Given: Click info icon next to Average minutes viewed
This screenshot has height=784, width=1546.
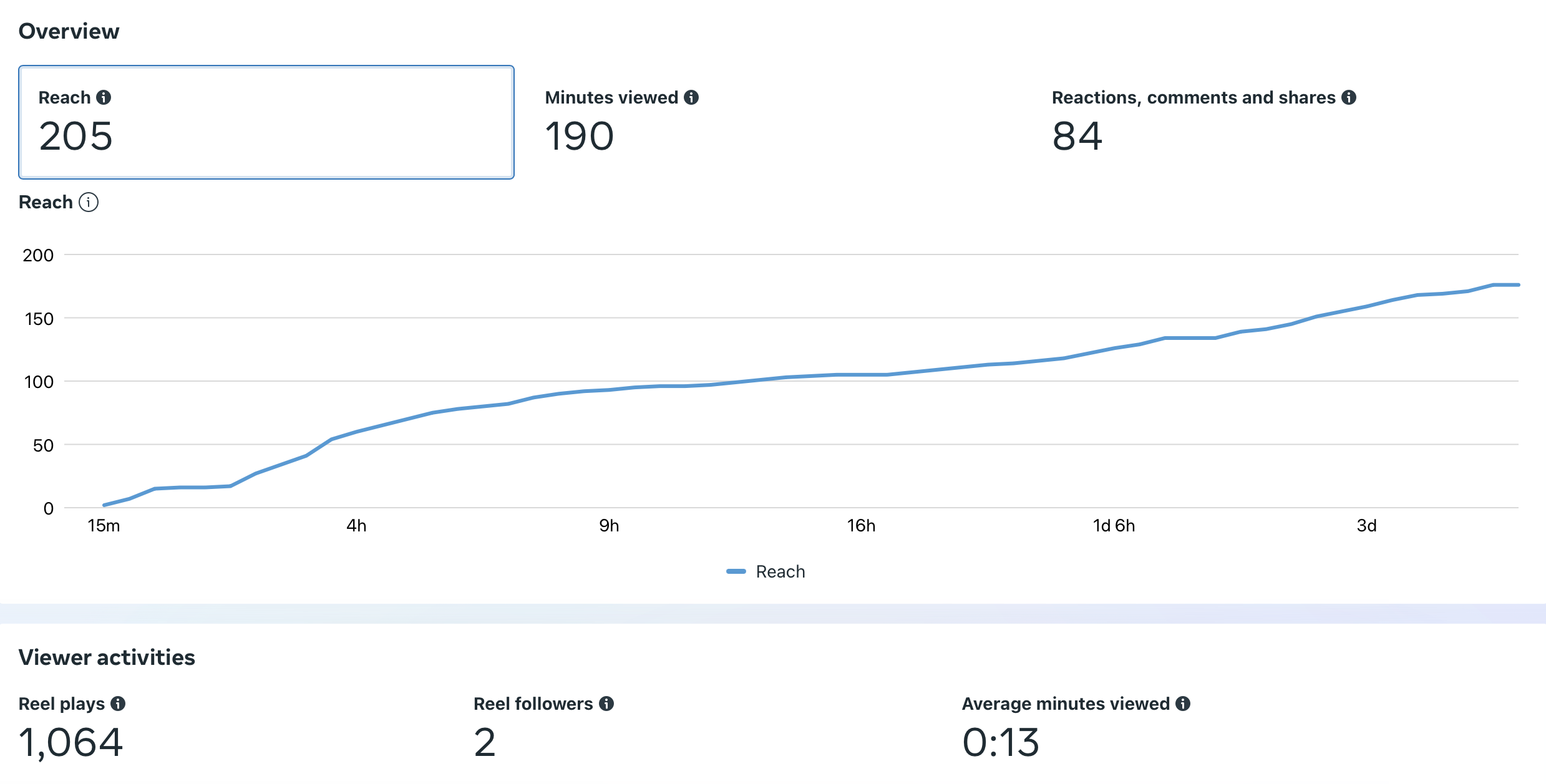Looking at the screenshot, I should click(1183, 704).
